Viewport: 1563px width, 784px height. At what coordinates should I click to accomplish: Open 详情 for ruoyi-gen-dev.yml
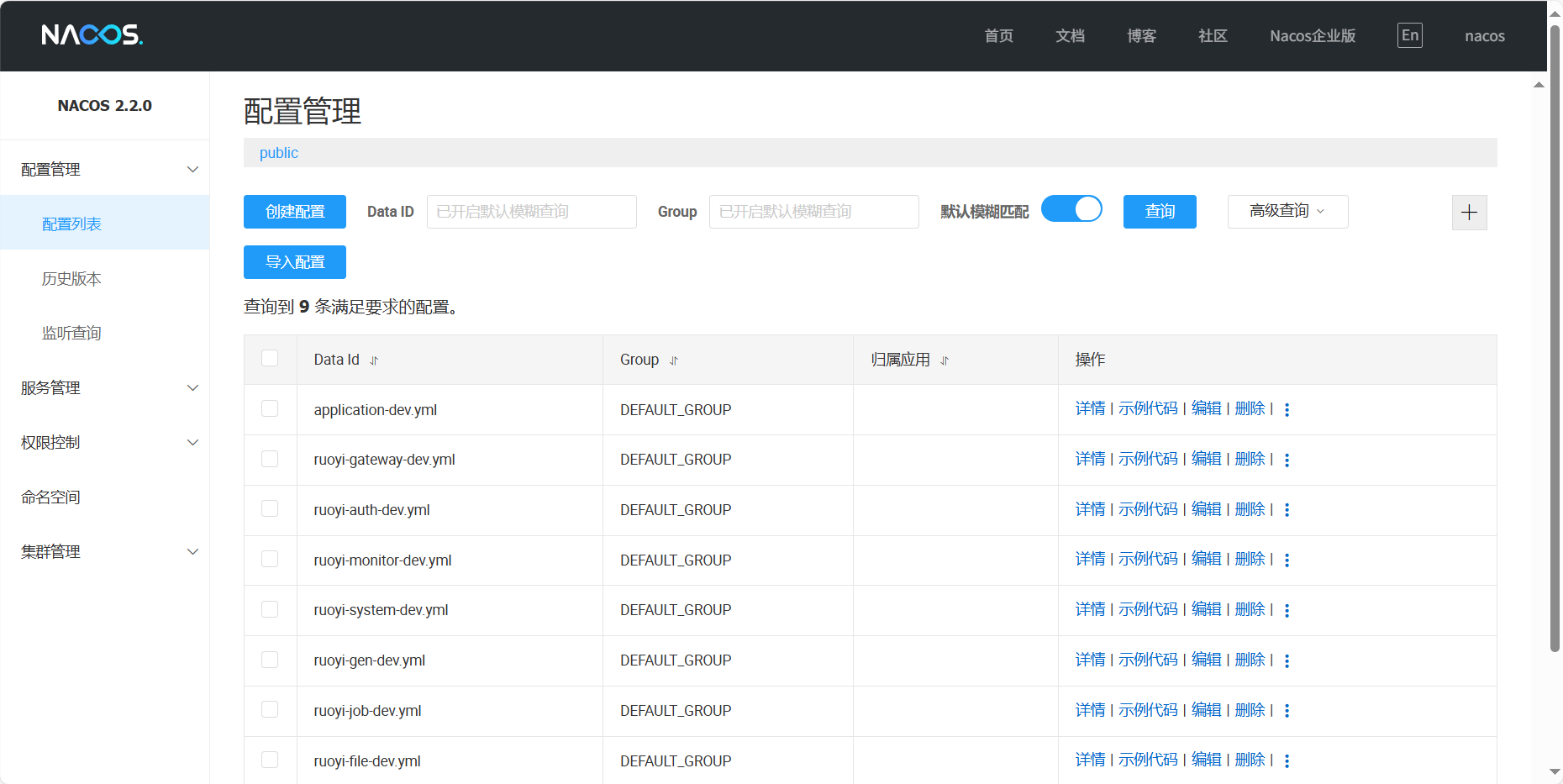coord(1091,660)
